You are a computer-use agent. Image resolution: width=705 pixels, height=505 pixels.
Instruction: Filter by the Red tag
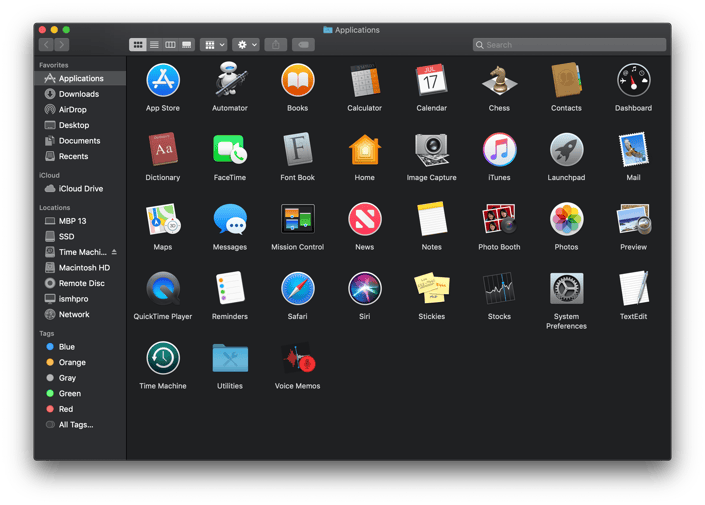[80, 409]
